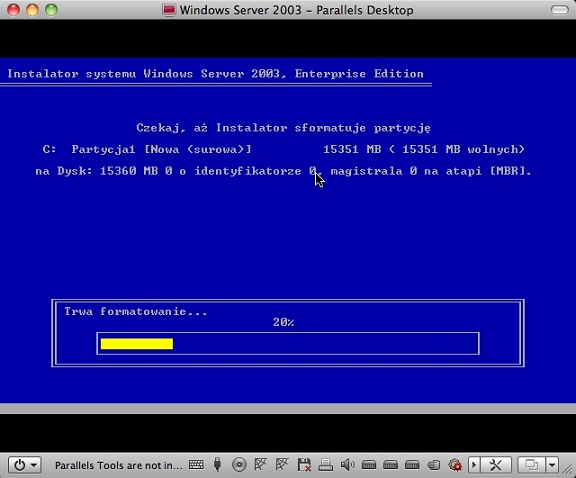This screenshot has height=478, width=576.
Task: Click the first hard disk icon
Action: pyautogui.click(x=369, y=466)
